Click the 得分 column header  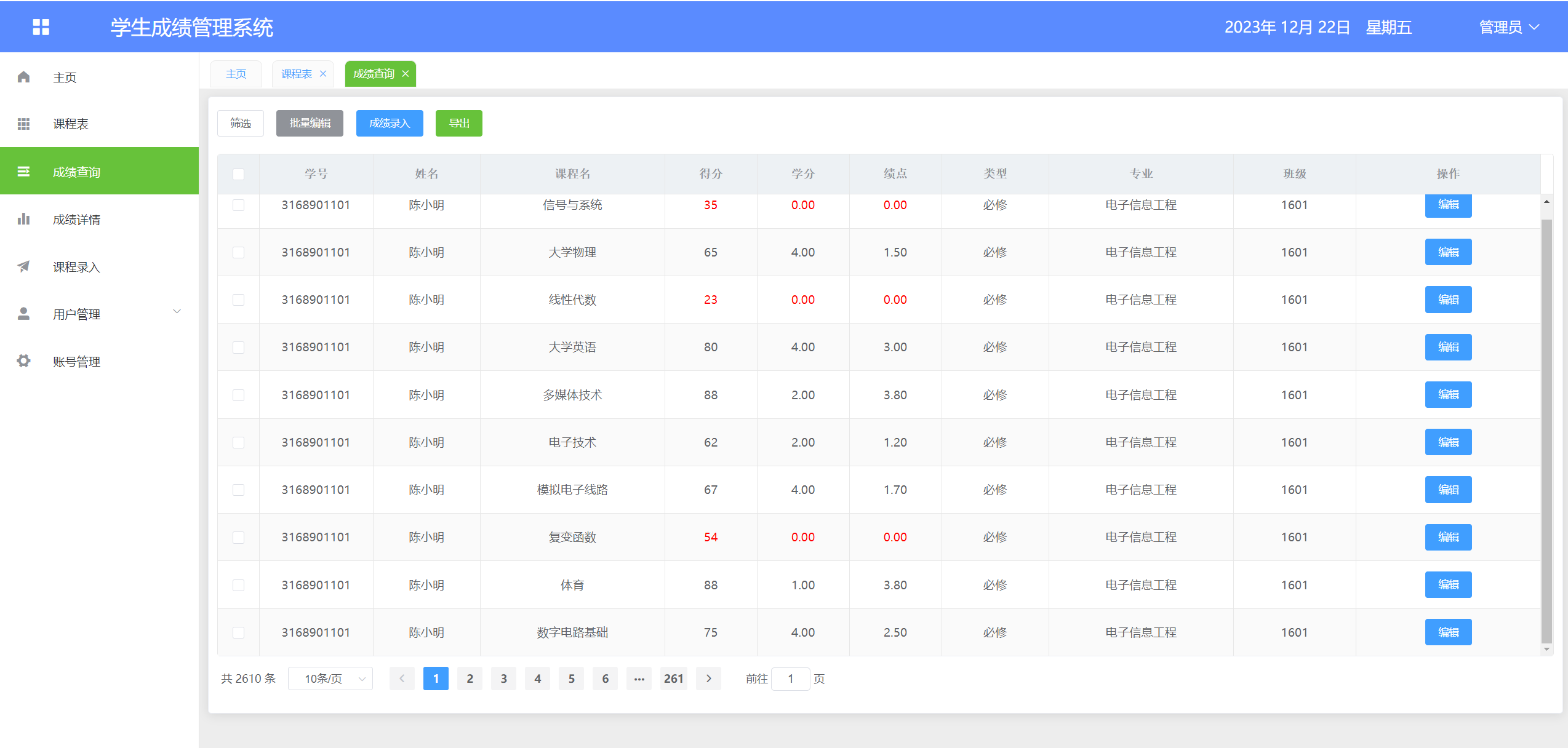pyautogui.click(x=711, y=174)
